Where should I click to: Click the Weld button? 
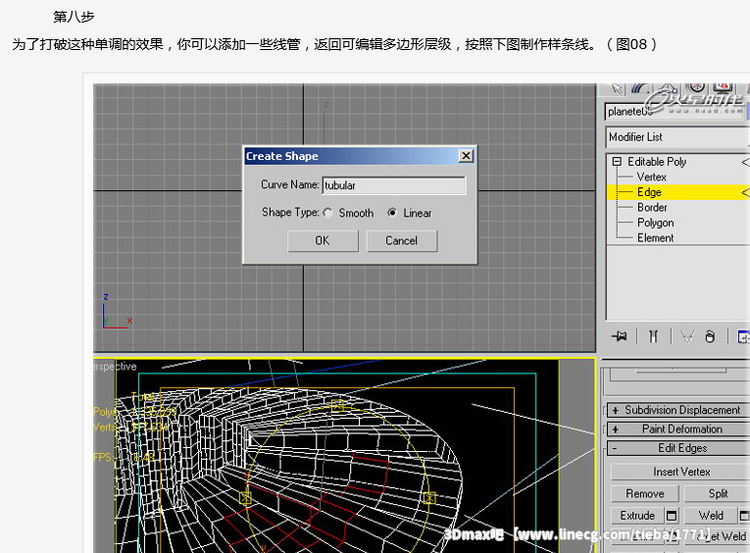click(x=711, y=516)
